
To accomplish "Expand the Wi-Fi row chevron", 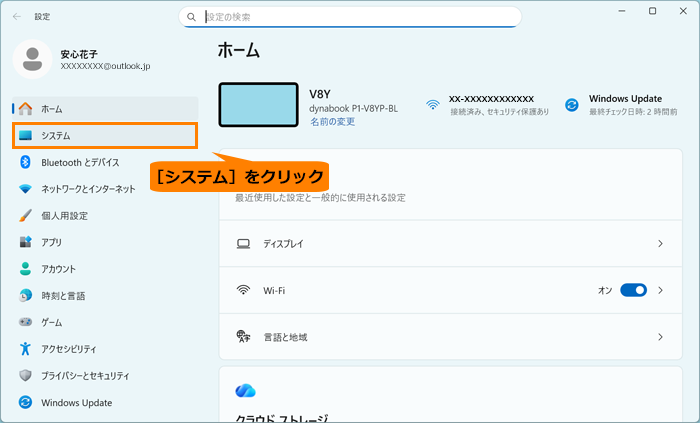I will pyautogui.click(x=660, y=290).
